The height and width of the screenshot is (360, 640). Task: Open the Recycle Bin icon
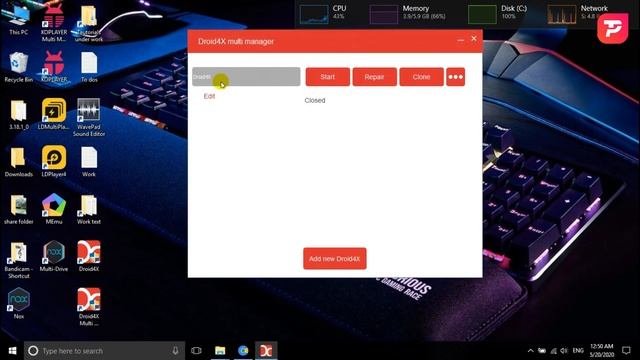pos(18,67)
